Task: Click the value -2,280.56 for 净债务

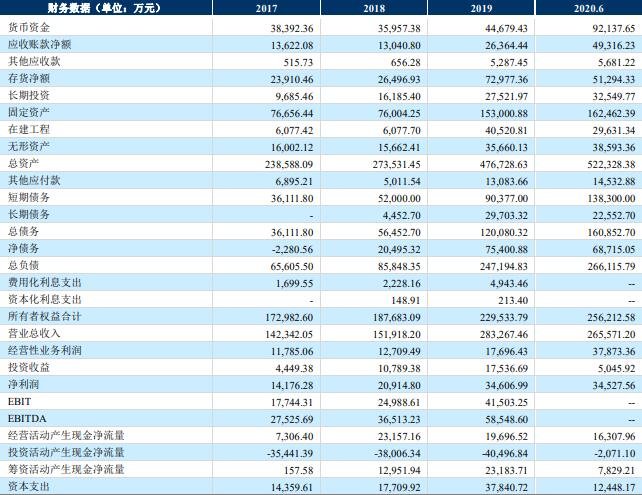Action: point(292,249)
